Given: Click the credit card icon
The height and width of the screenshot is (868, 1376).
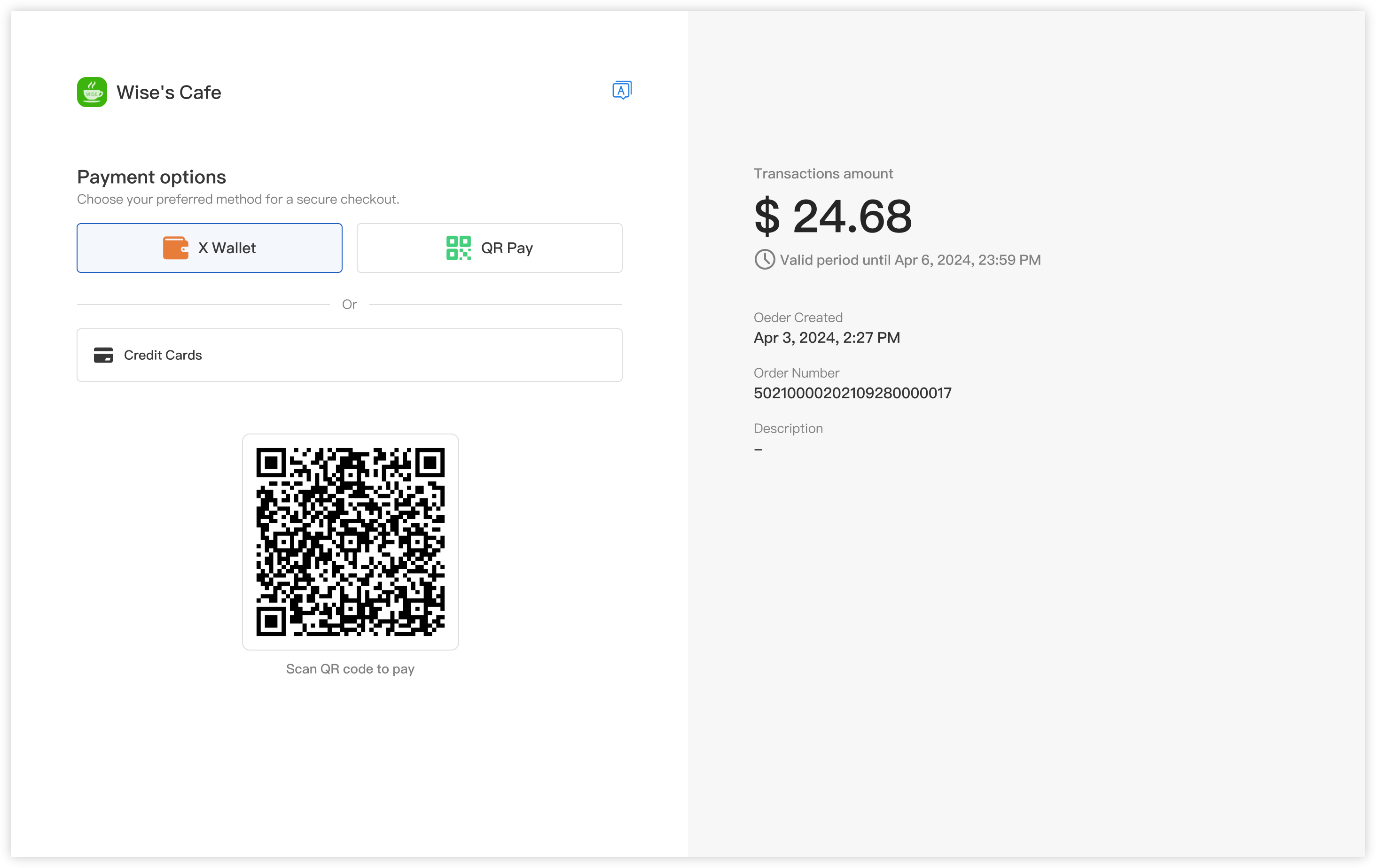Looking at the screenshot, I should (103, 355).
